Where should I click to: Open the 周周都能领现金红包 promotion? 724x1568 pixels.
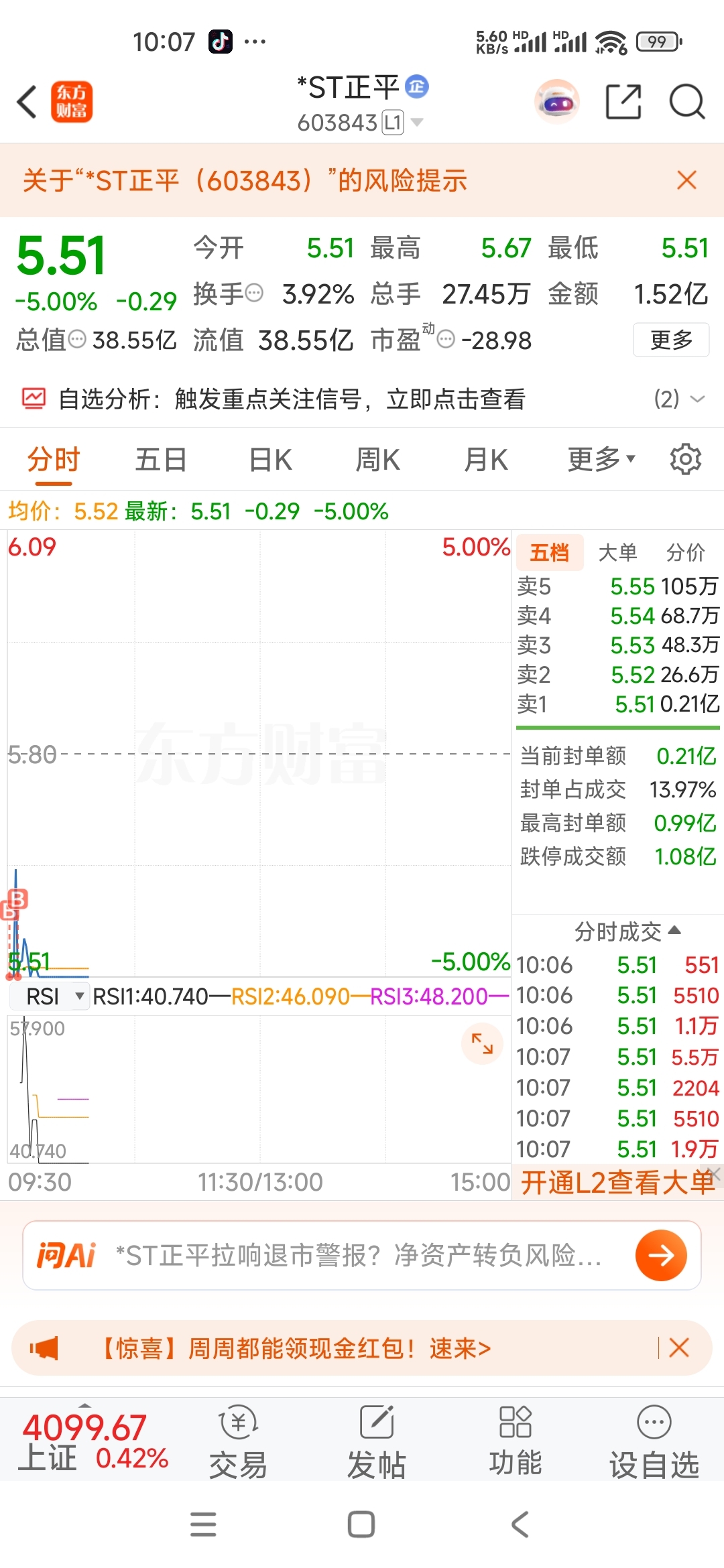tap(295, 1348)
